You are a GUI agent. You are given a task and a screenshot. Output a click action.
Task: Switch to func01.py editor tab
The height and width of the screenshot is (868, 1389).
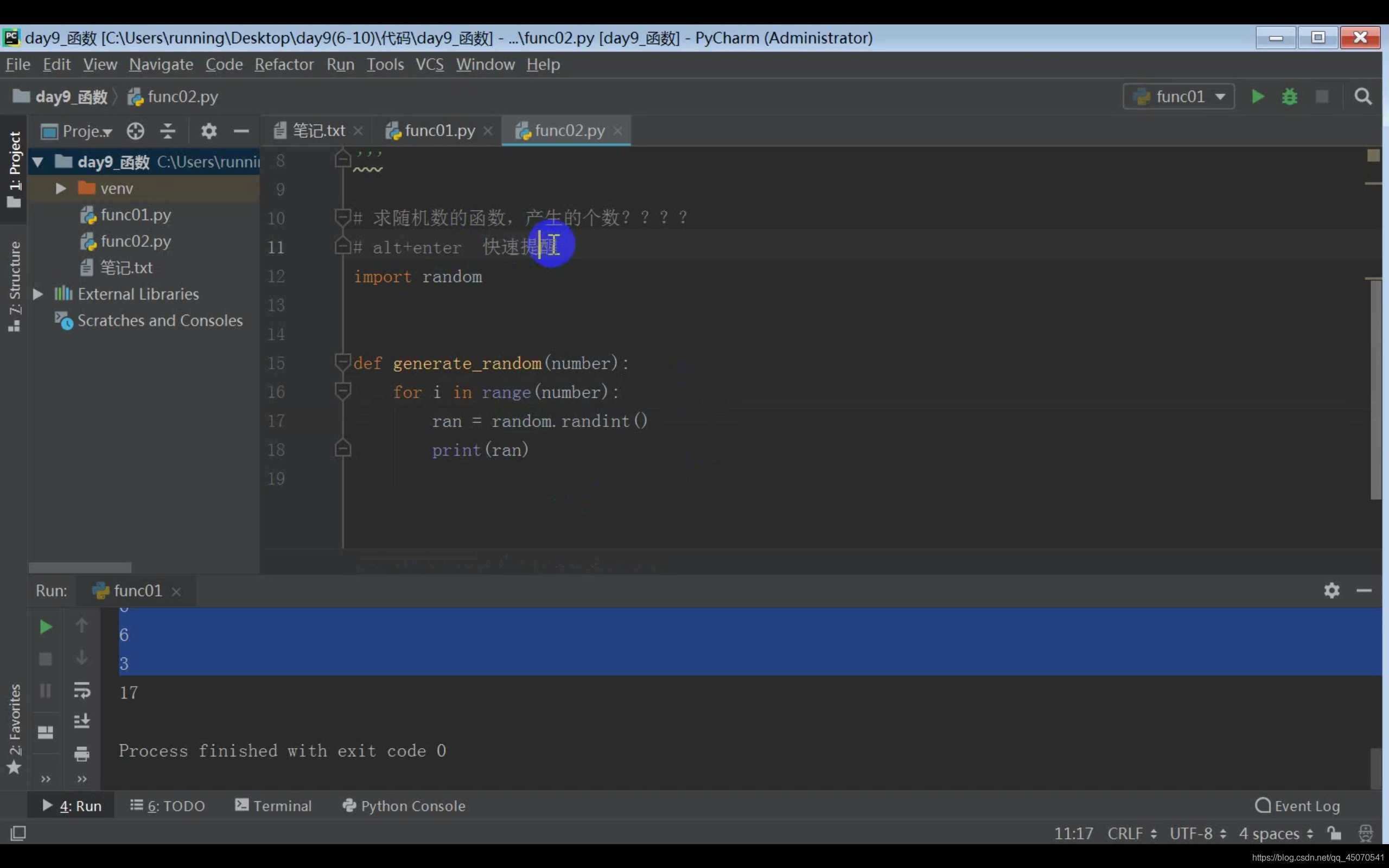point(439,131)
